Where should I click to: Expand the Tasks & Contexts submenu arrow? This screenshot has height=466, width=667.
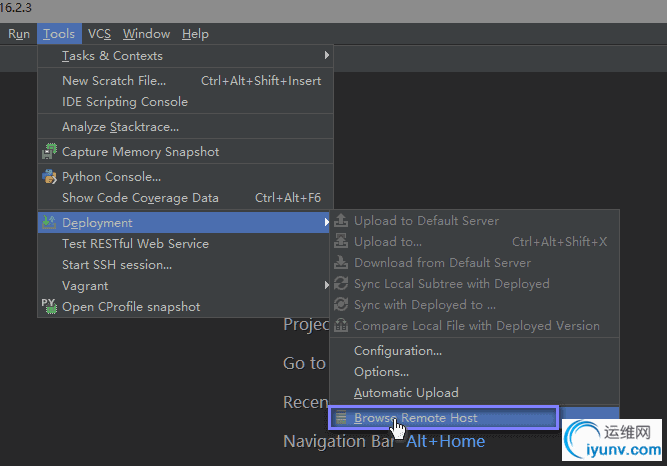[326, 56]
